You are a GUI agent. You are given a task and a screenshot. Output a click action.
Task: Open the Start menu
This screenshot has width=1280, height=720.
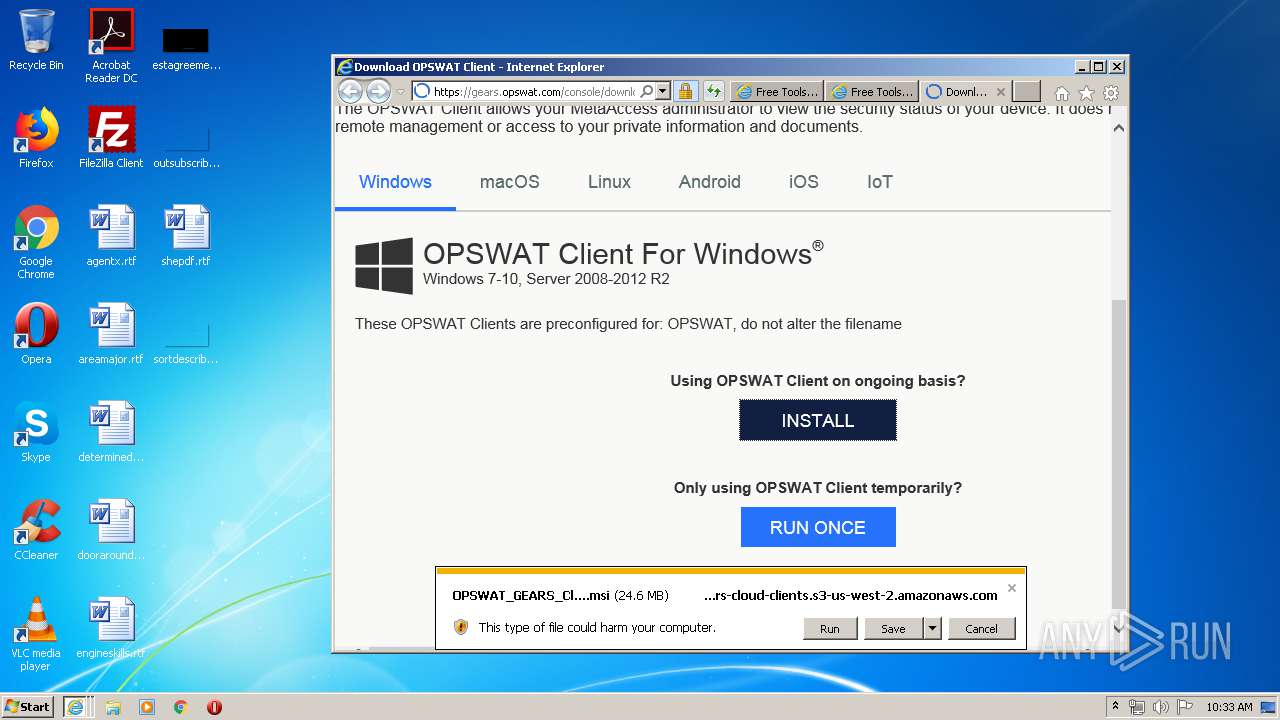(28, 706)
